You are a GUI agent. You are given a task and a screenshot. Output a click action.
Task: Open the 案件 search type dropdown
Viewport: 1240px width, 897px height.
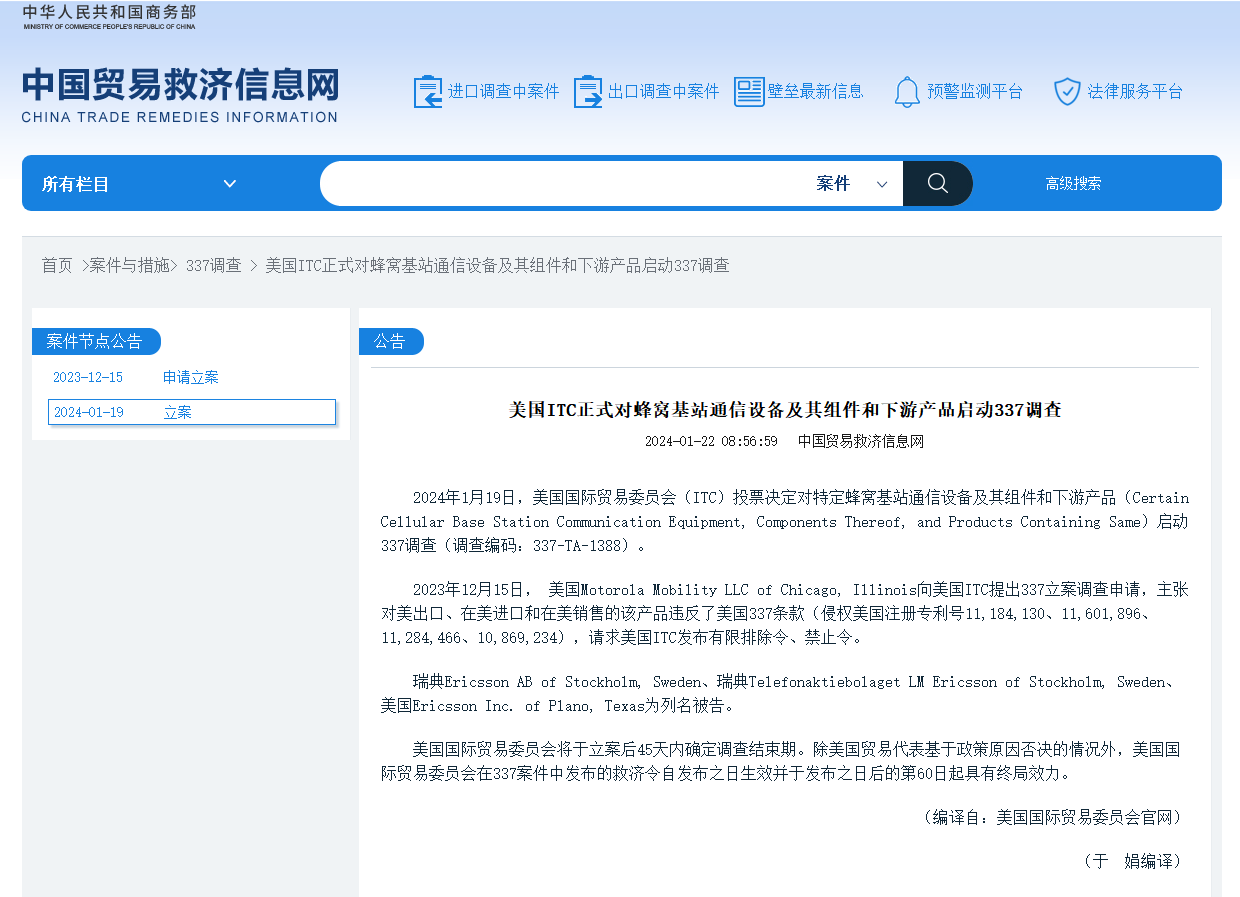click(x=852, y=184)
